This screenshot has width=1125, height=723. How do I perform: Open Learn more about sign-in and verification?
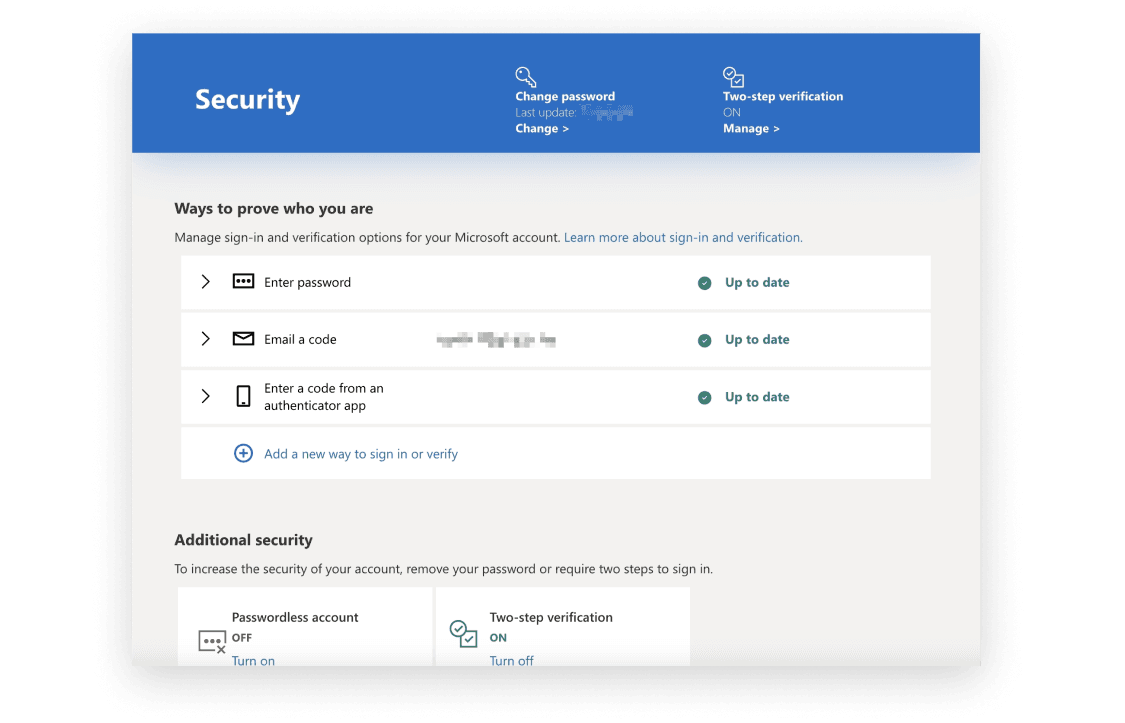[x=683, y=238]
